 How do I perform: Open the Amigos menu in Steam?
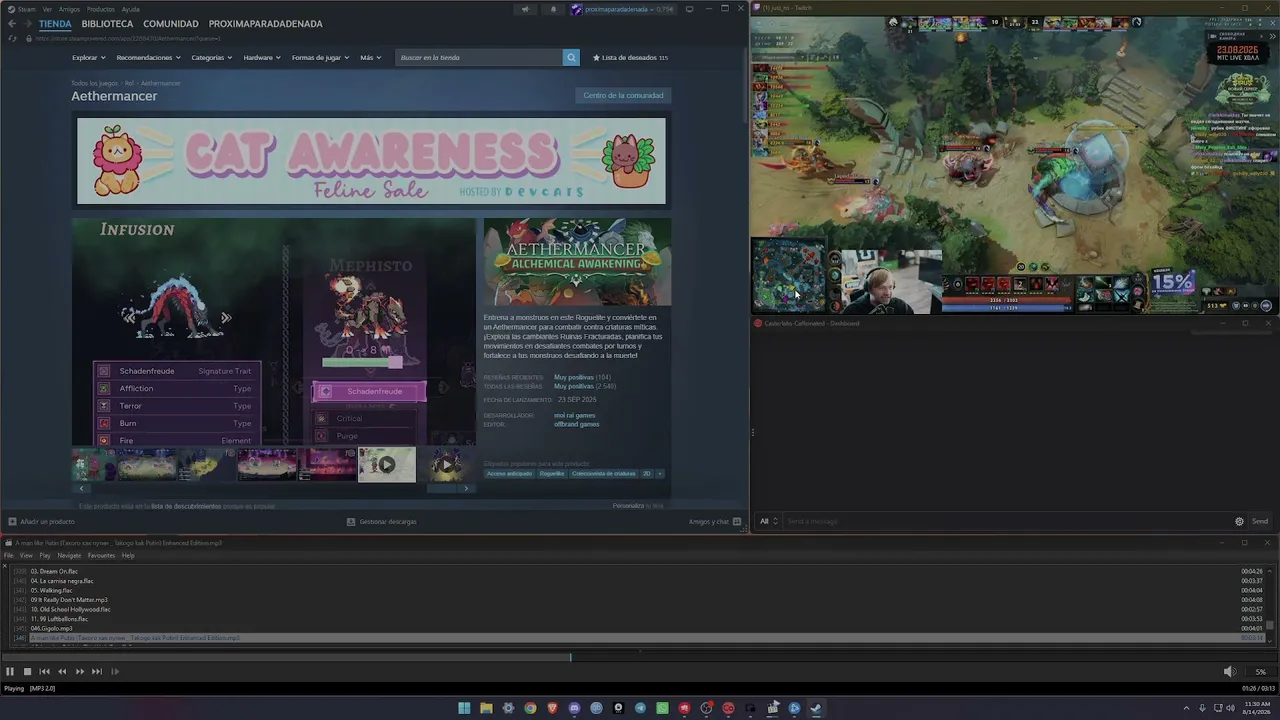point(69,9)
